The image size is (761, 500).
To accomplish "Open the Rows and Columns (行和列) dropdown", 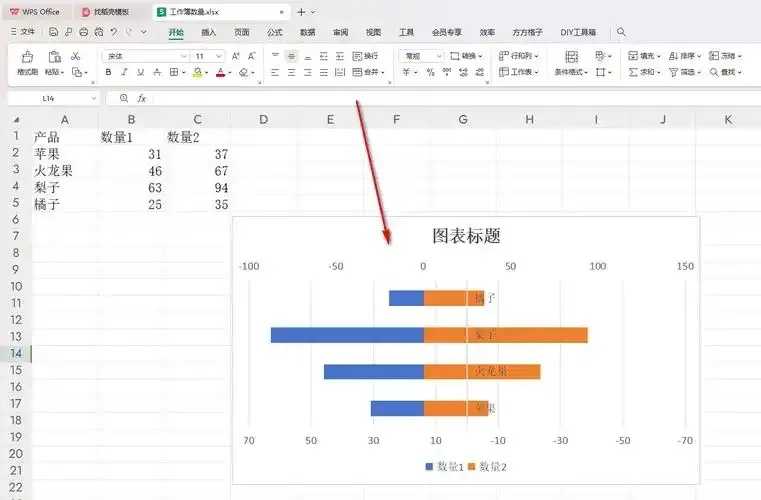I will tap(519, 56).
